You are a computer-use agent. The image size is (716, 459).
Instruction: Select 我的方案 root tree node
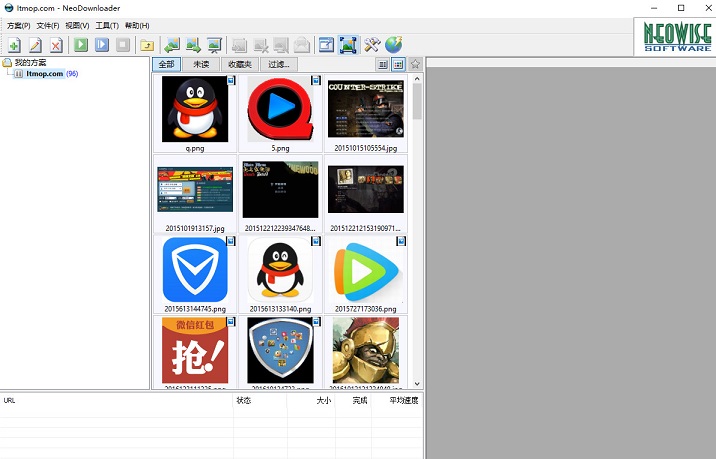click(30, 63)
